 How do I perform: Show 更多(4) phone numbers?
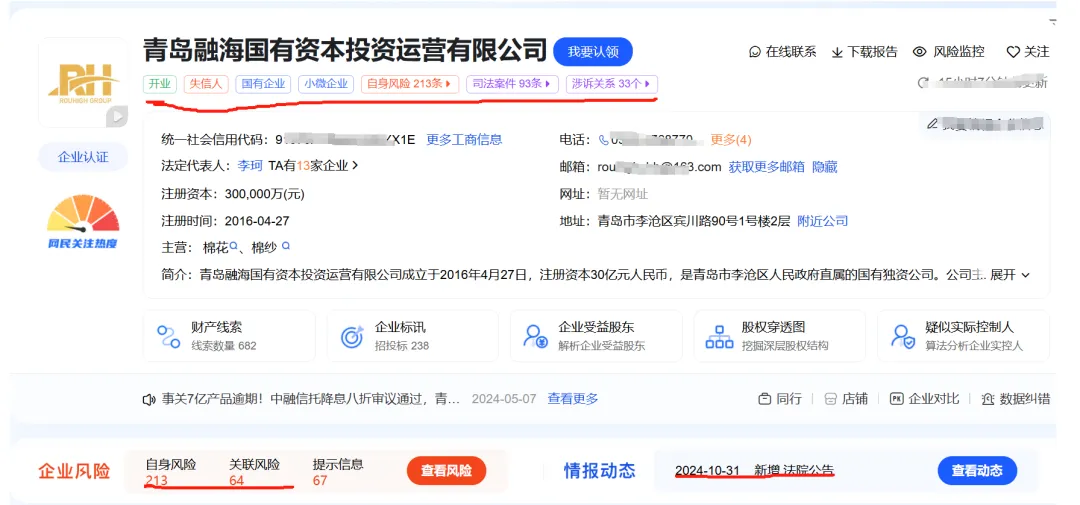tap(731, 140)
